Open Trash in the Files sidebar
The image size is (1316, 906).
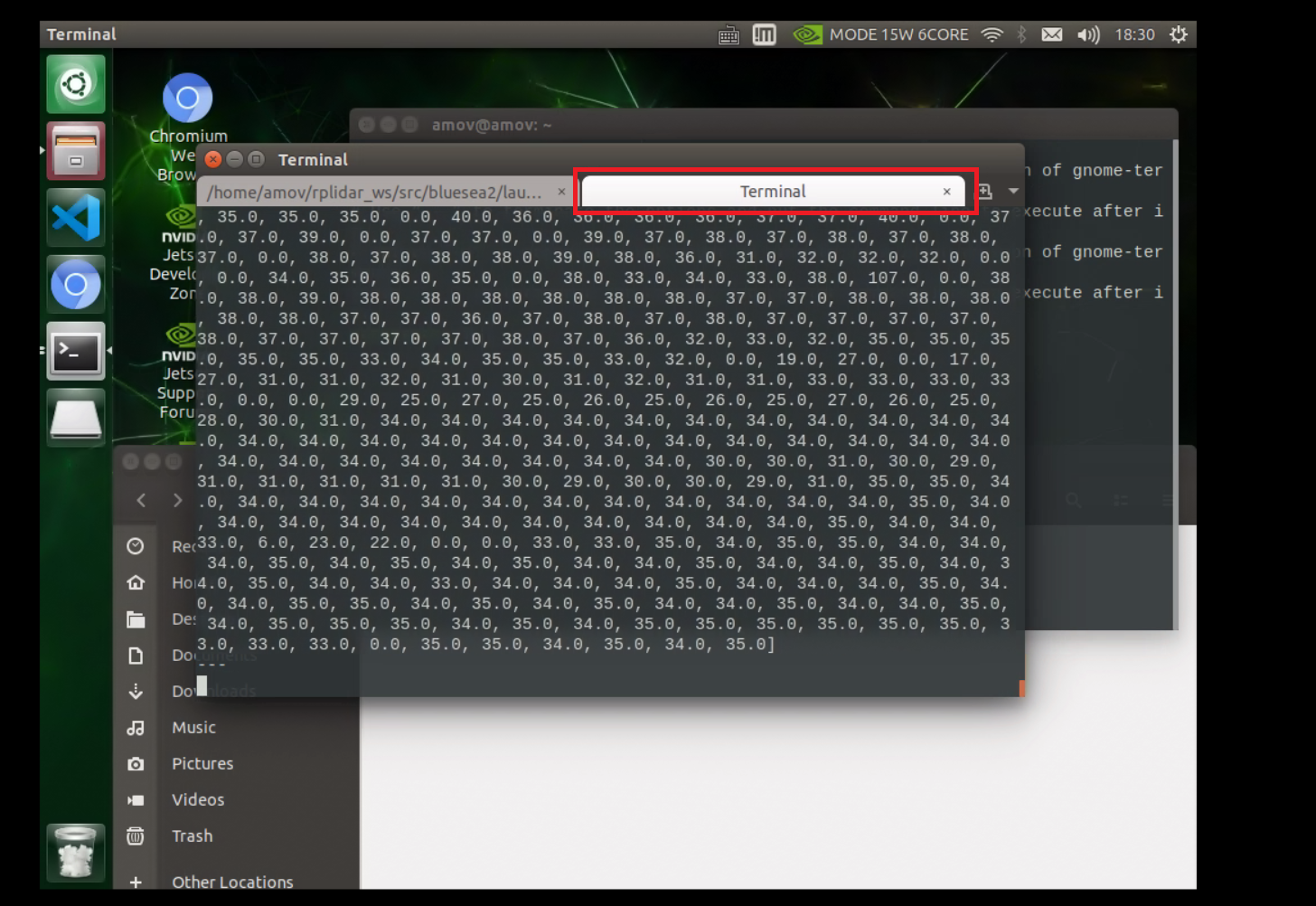(237, 836)
